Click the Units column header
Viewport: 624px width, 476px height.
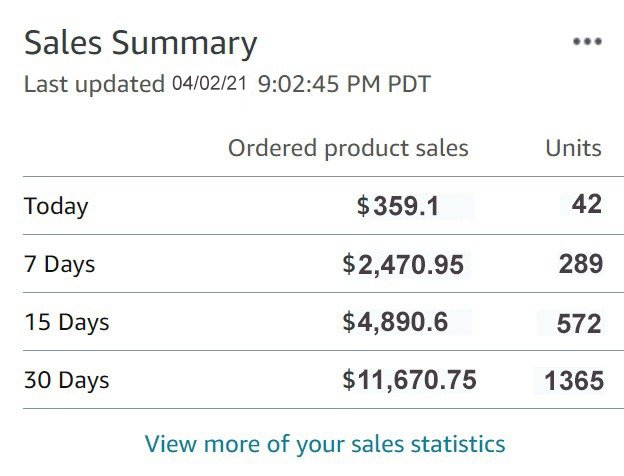click(x=573, y=148)
